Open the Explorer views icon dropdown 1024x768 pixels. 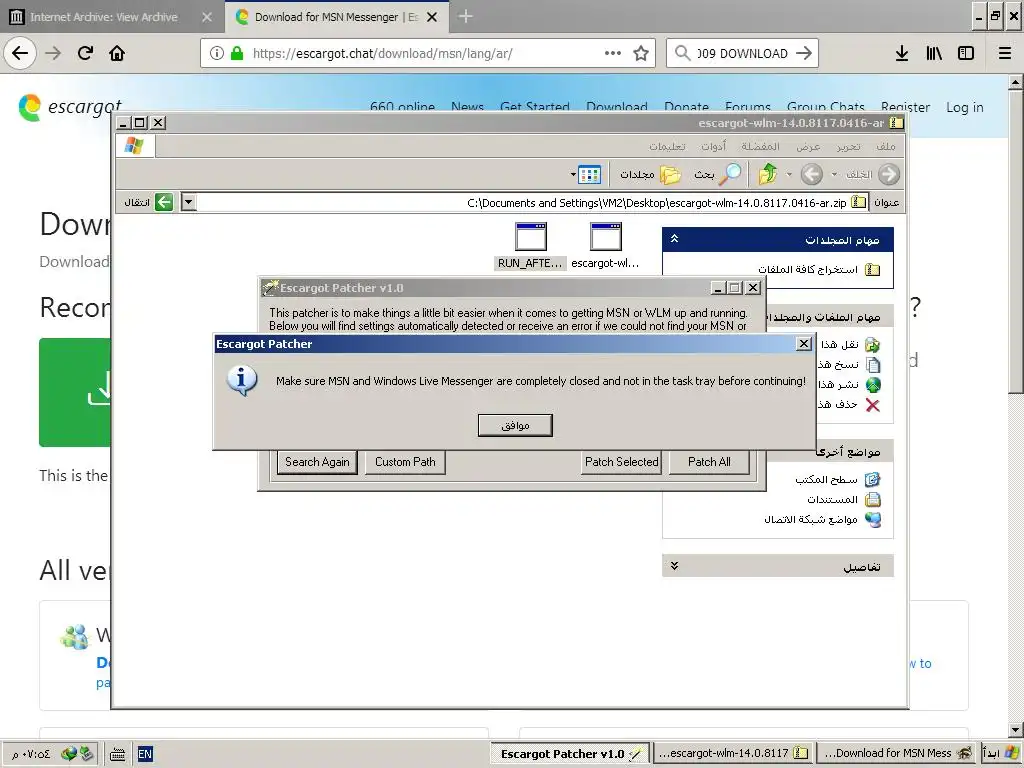pos(586,174)
